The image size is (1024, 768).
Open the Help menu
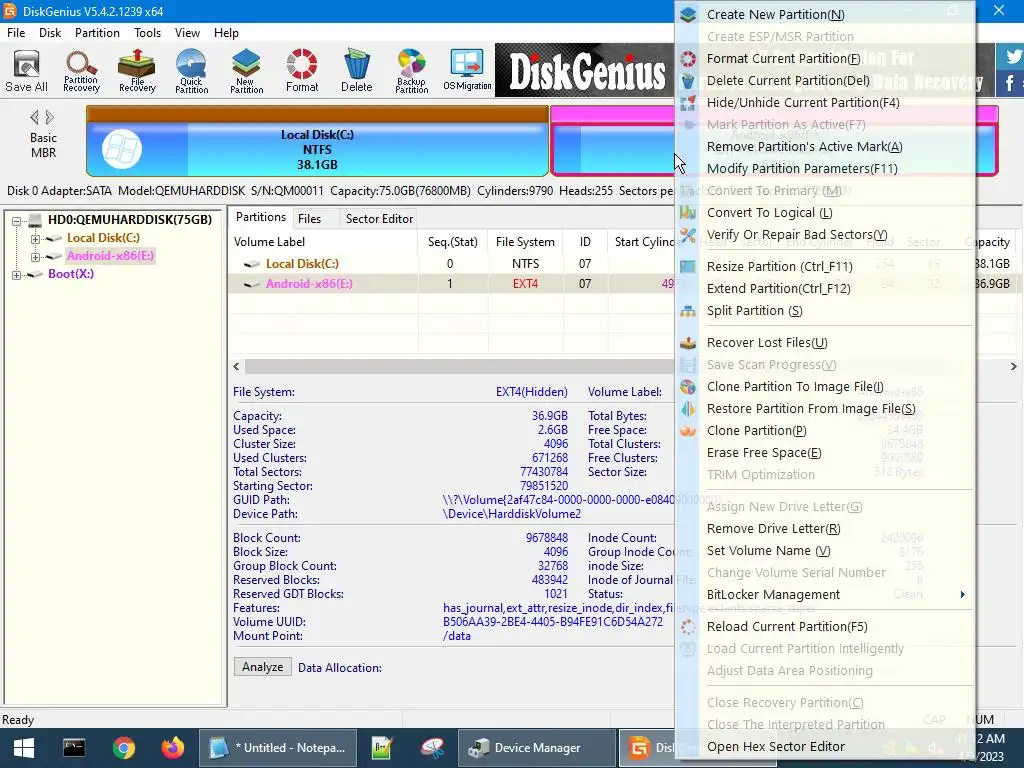point(226,33)
